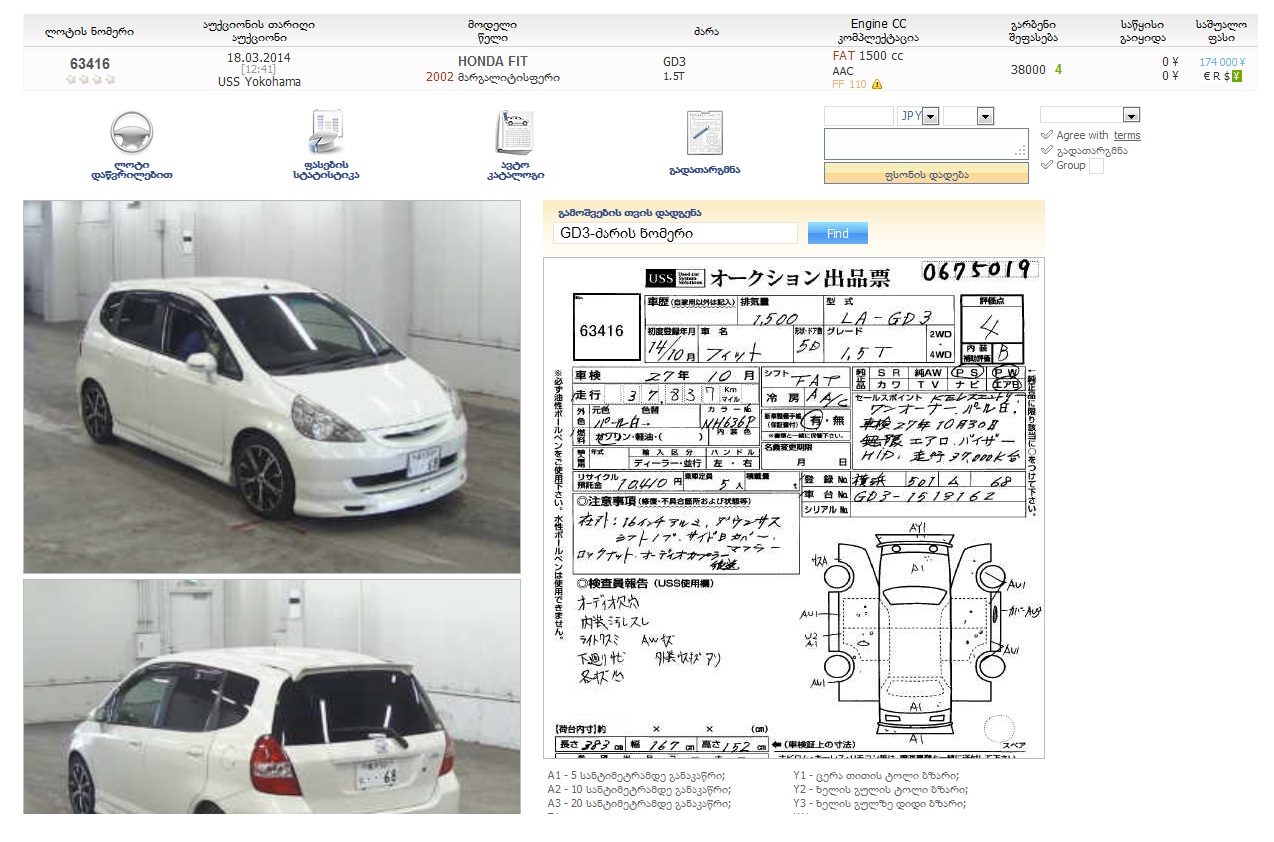Click the 2002 year text
Viewport: 1274px width, 842px height.
pos(440,77)
